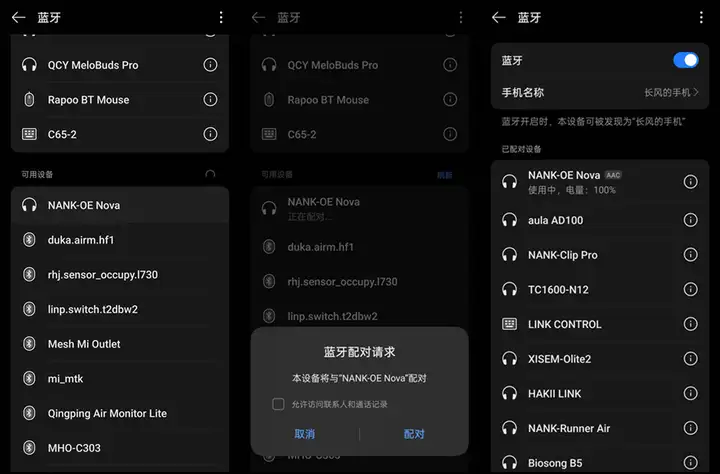Screen dimensions: 720x474
Task: Connect to HAKII LINK
Action: click(600, 393)
